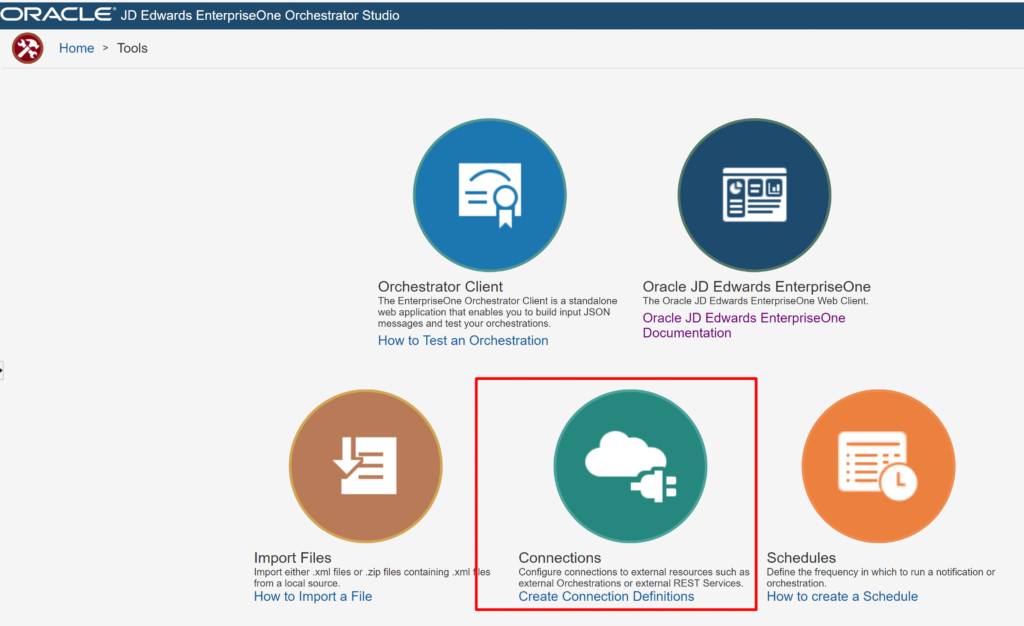
Task: Click the Tools breadcrumb text
Action: pos(132,48)
